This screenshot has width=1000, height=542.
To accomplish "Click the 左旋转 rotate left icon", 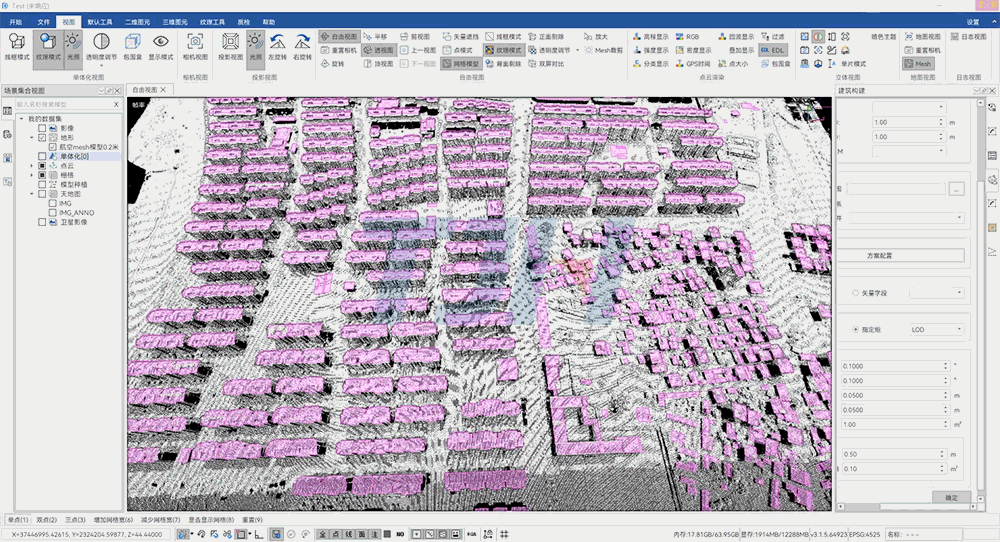I will click(x=277, y=45).
